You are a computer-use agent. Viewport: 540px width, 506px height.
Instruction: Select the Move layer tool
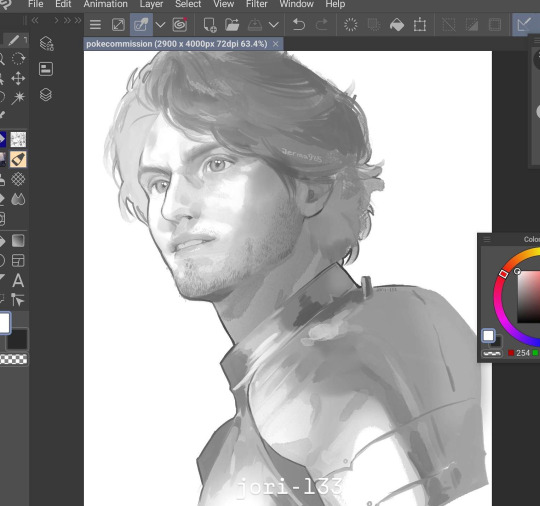pos(18,79)
